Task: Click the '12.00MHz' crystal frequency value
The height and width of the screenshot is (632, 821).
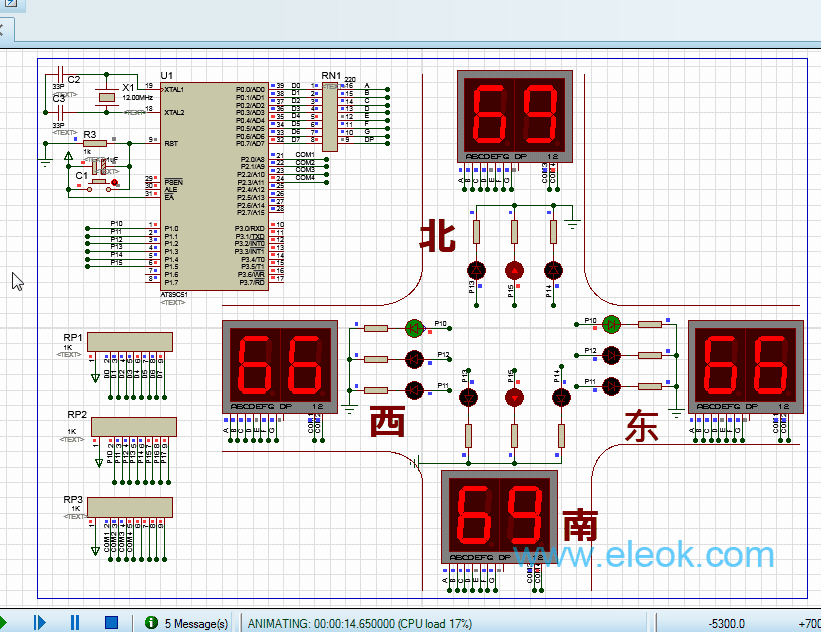Action: (x=138, y=97)
